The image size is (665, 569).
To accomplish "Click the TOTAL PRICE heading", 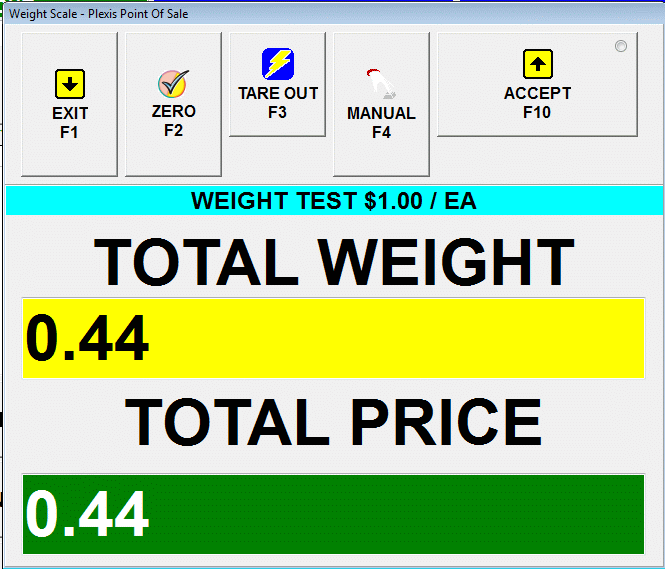I will point(334,421).
